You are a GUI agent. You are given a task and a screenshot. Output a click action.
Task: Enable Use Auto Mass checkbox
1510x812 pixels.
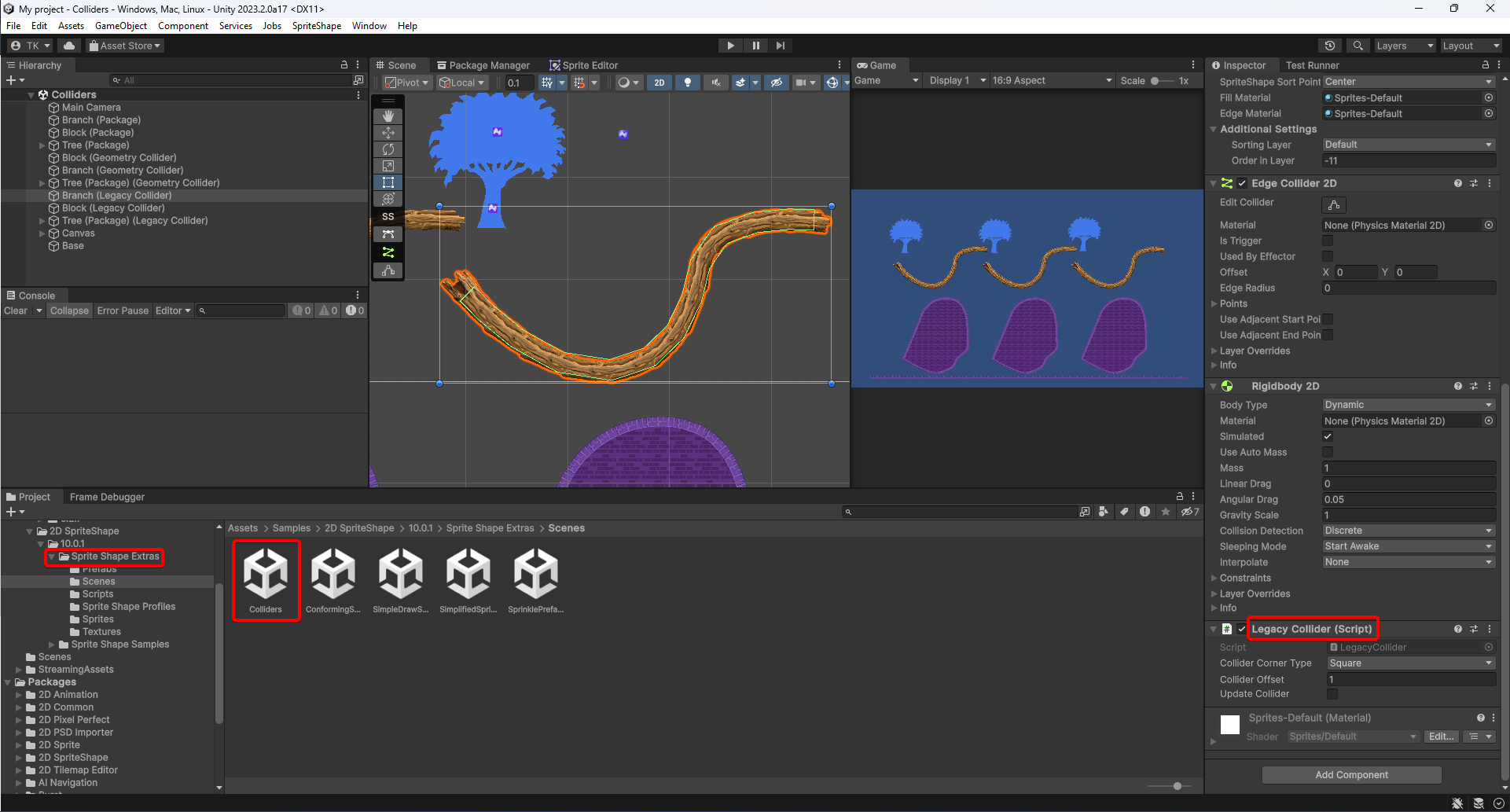click(1327, 452)
